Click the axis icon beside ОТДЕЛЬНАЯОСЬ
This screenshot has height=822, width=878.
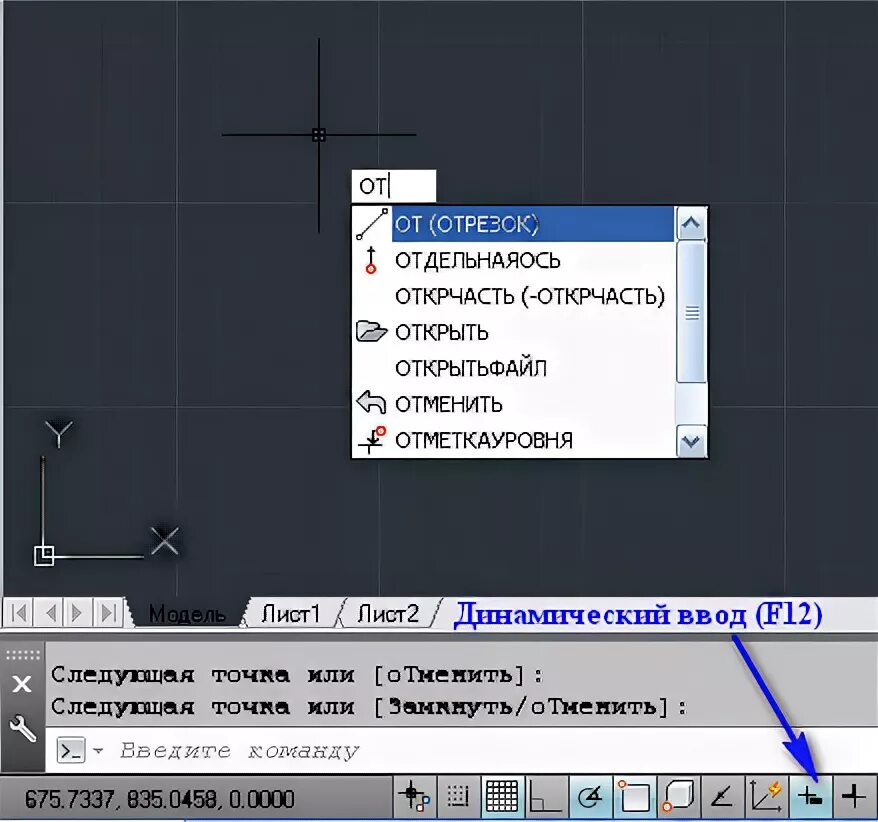pyautogui.click(x=371, y=260)
